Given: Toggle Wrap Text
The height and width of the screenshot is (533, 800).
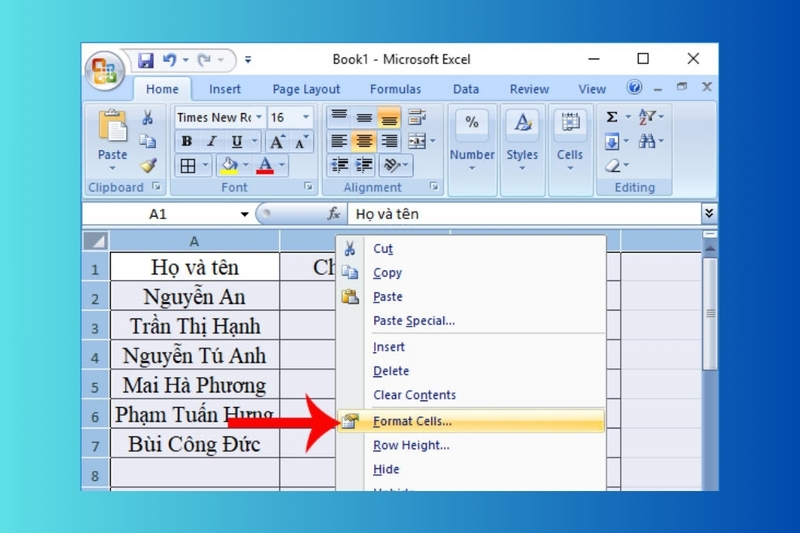Looking at the screenshot, I should click(417, 117).
